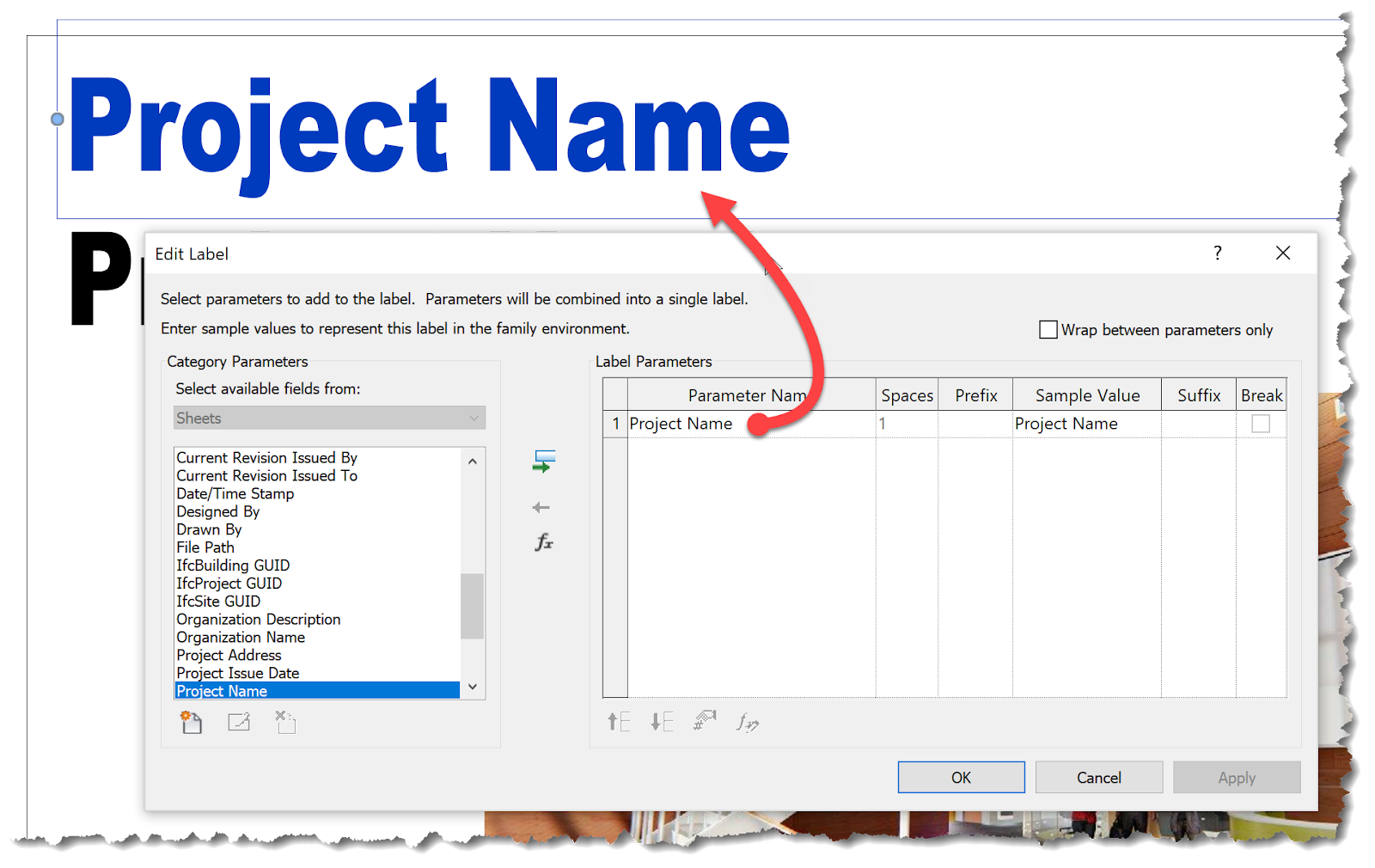
Task: Click the Spaces cell for Project Name
Action: pos(907,423)
